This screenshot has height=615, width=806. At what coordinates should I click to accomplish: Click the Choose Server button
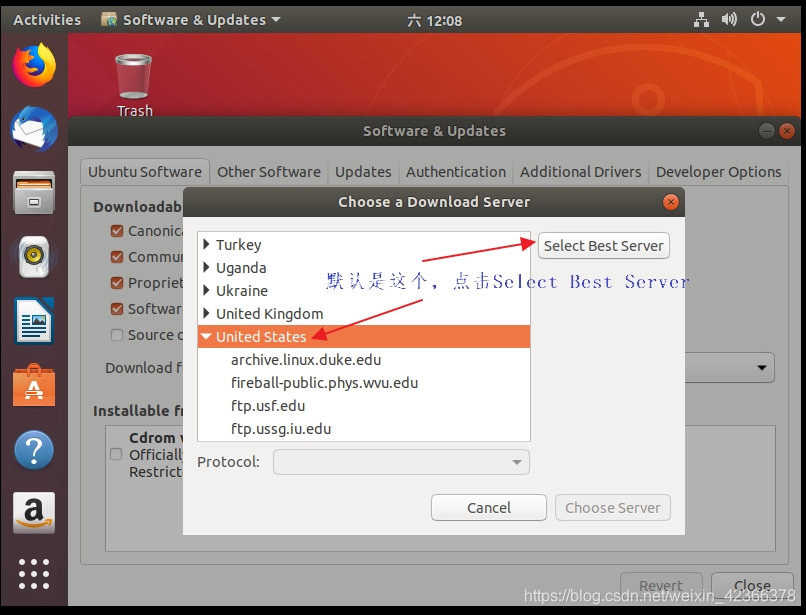tap(613, 508)
